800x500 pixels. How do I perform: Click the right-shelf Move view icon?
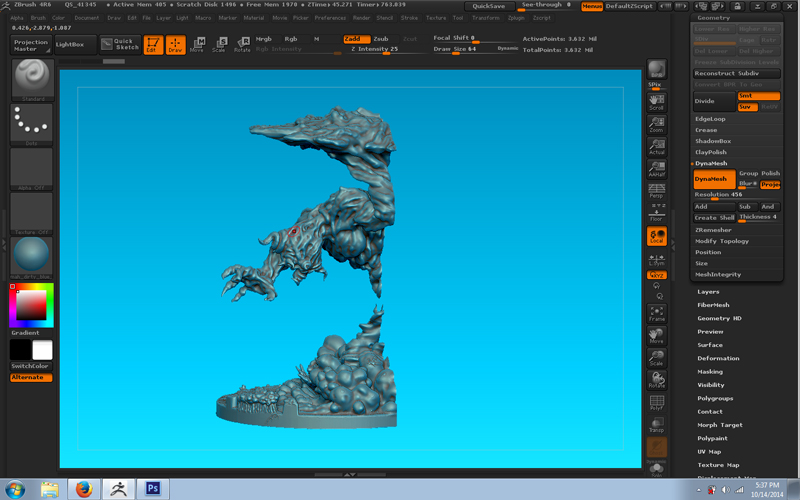pos(657,336)
